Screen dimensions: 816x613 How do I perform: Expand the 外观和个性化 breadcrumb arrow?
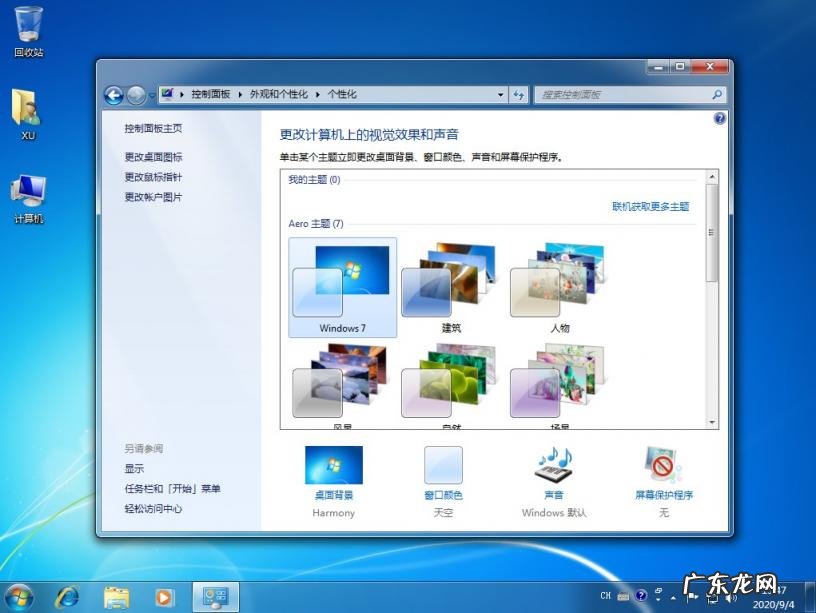tap(318, 95)
